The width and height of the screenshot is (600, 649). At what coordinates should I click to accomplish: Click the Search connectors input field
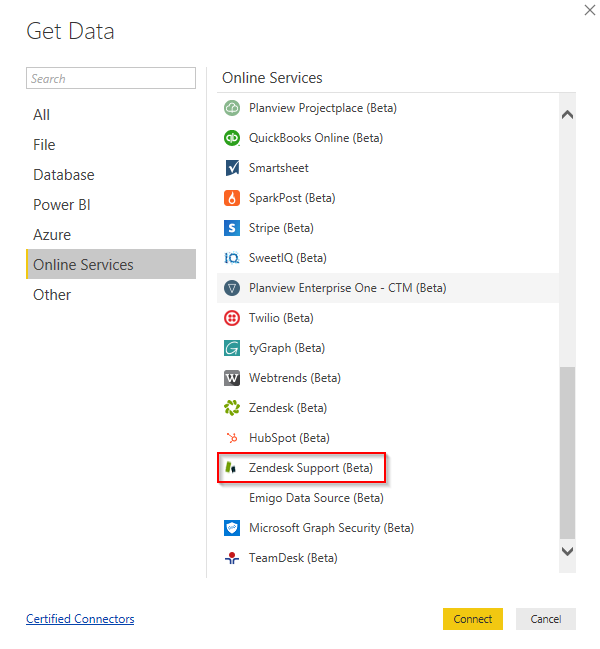pyautogui.click(x=111, y=78)
